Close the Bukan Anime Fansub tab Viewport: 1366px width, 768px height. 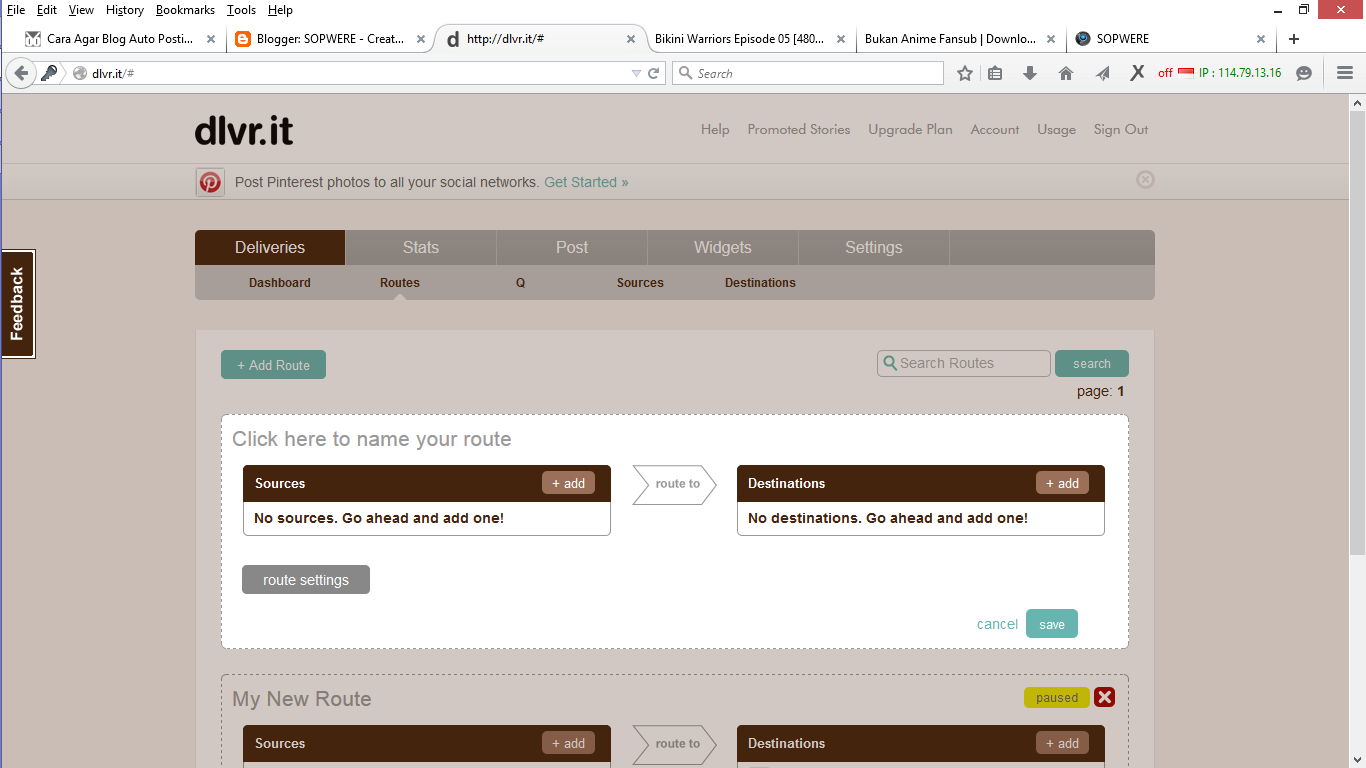[1050, 39]
